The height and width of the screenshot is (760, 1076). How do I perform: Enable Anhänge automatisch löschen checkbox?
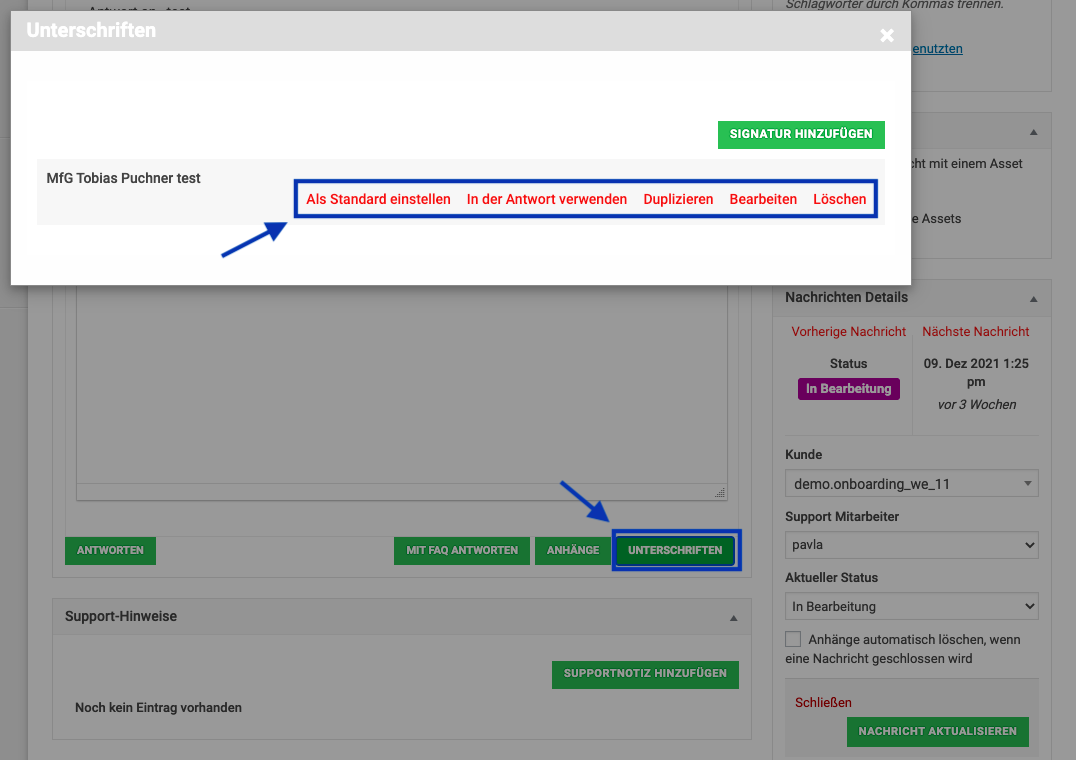793,639
